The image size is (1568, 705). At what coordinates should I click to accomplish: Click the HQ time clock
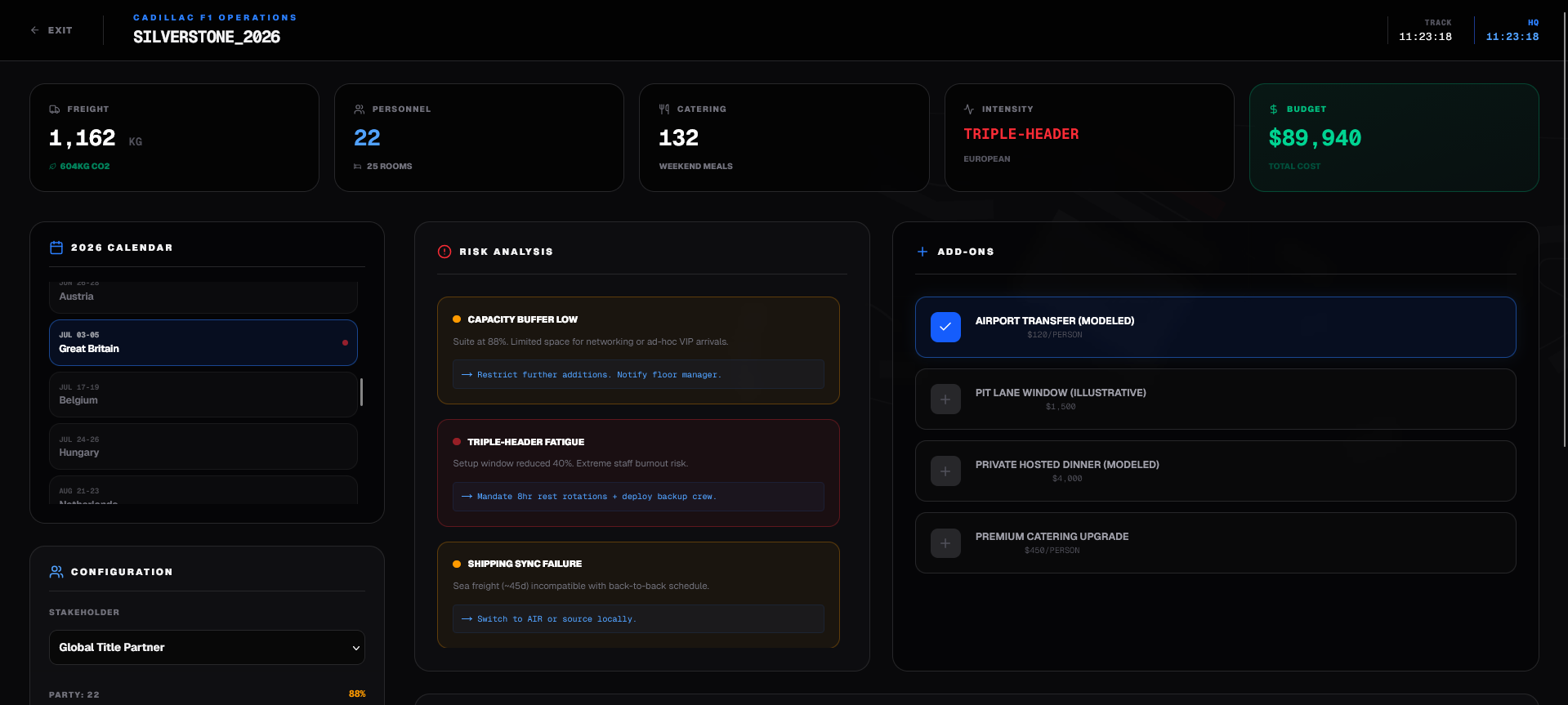click(1512, 37)
